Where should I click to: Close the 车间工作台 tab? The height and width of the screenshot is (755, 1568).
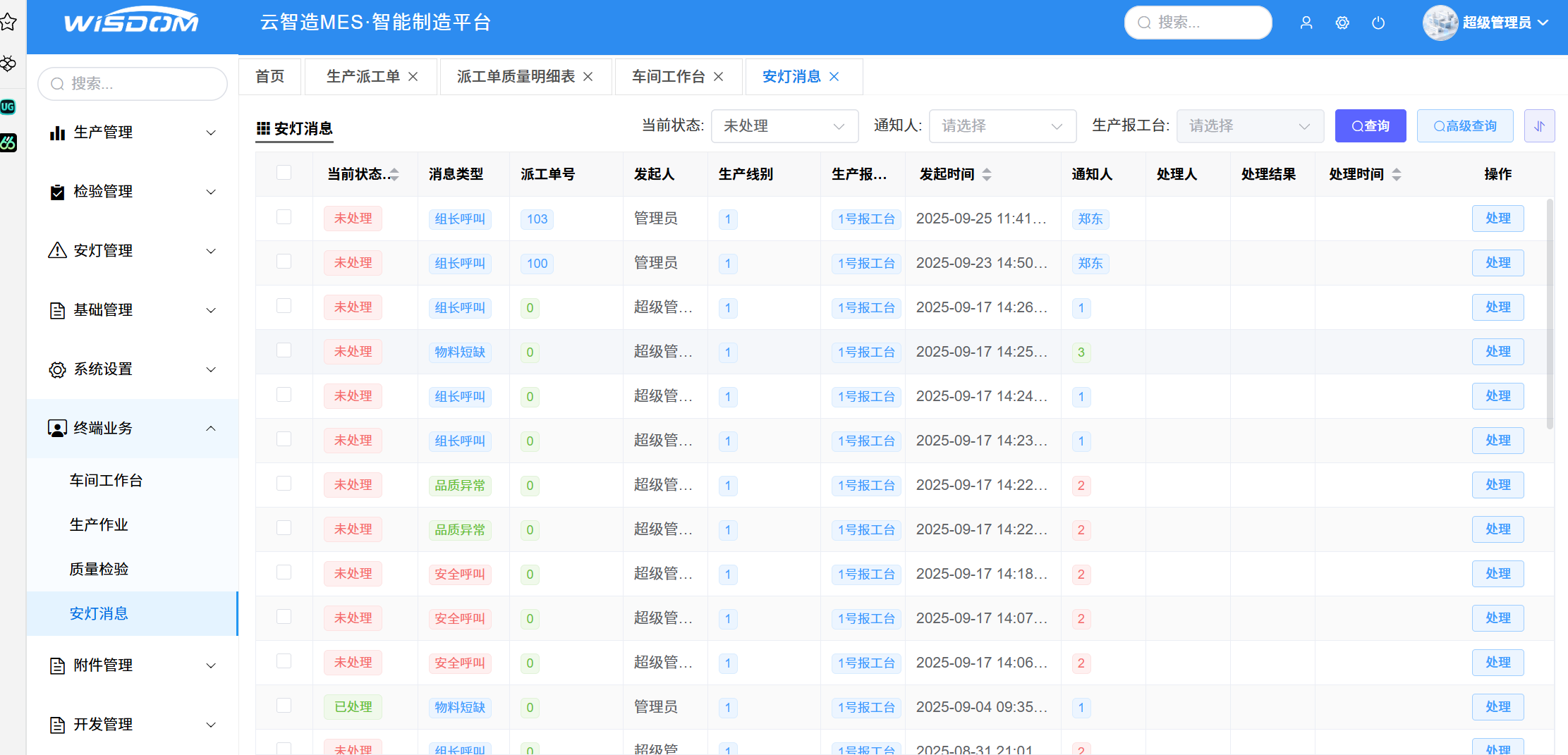coord(719,76)
